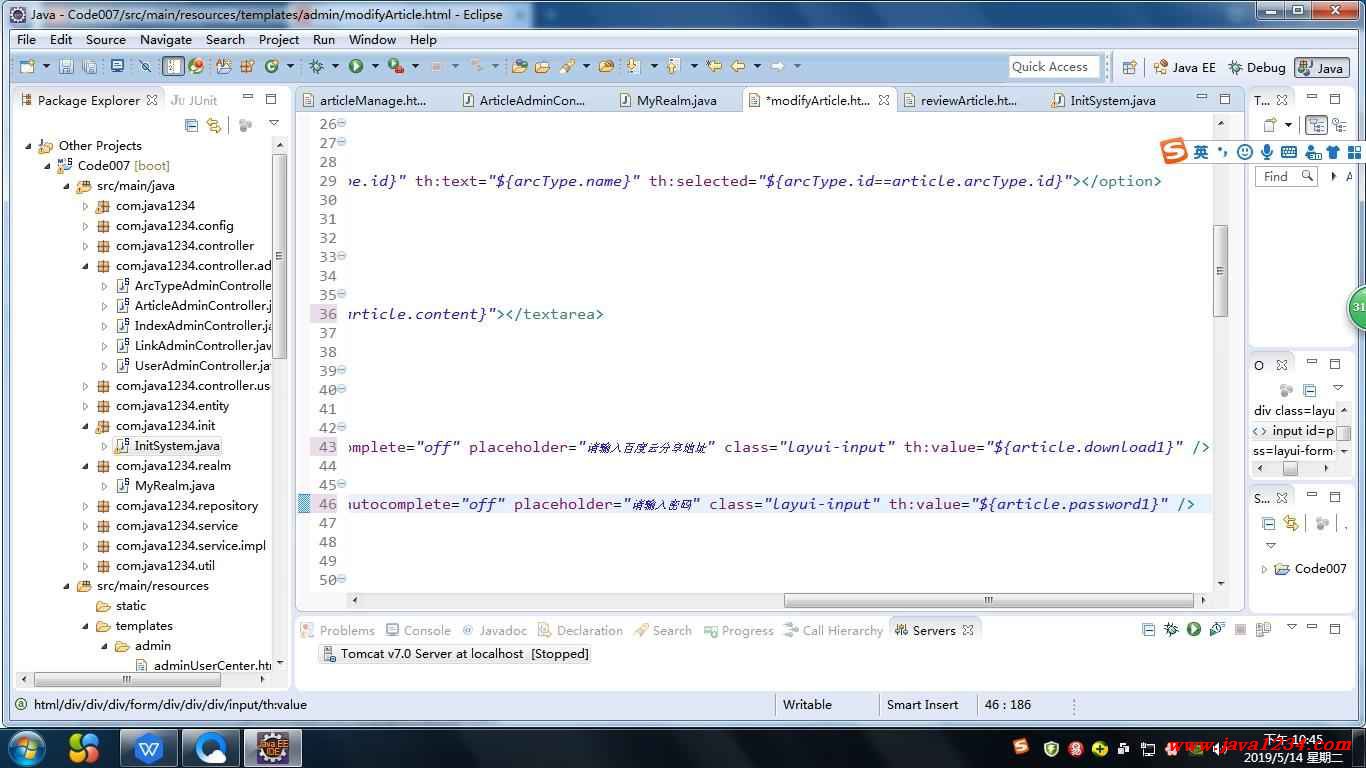This screenshot has height=768, width=1366.
Task: Click the Sogou emoji smiley icon
Action: click(x=1245, y=152)
